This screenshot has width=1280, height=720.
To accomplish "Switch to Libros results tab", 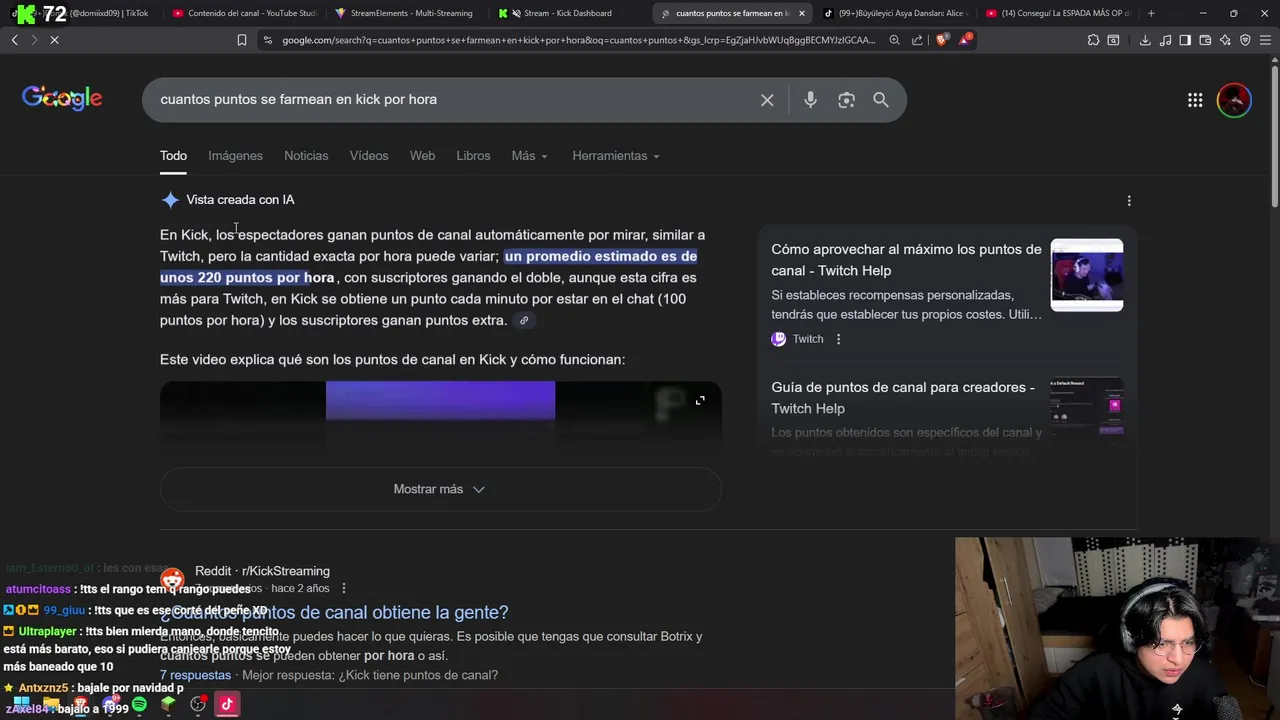I will pyautogui.click(x=473, y=156).
